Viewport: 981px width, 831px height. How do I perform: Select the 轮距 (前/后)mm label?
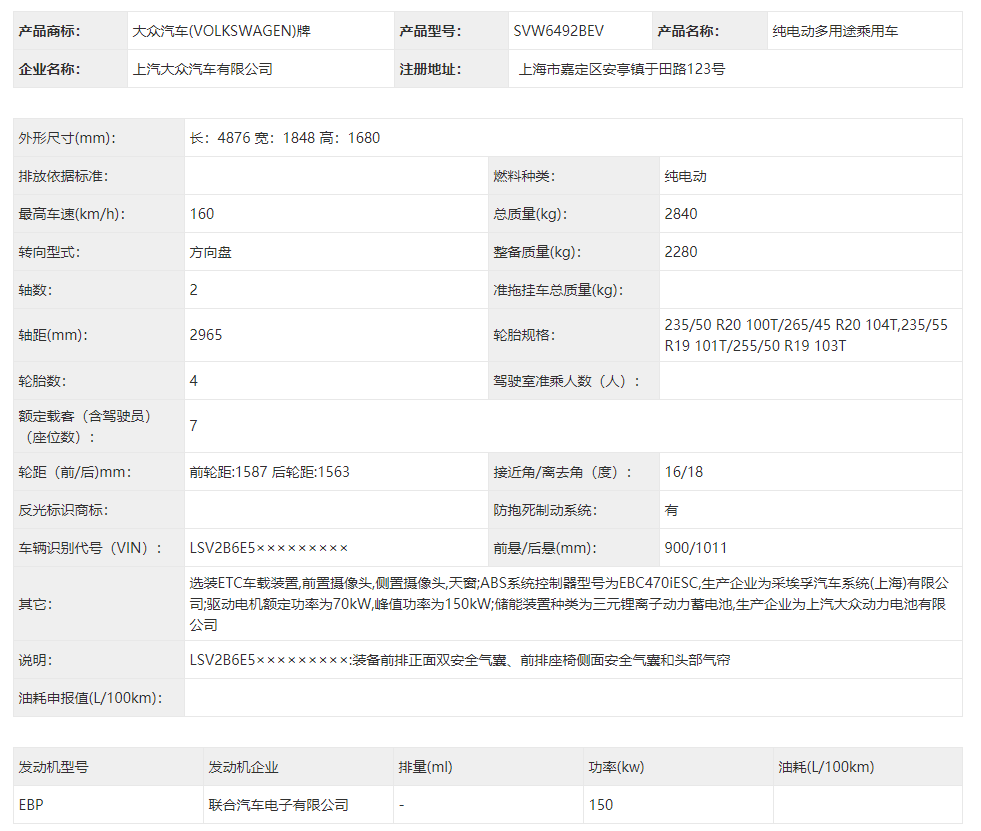[75, 472]
